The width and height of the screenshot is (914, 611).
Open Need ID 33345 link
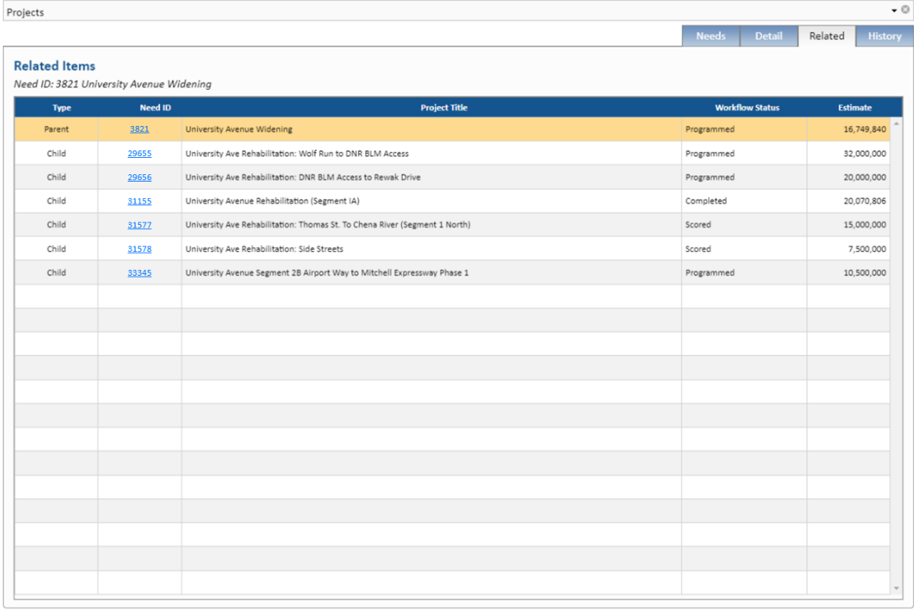(x=139, y=273)
